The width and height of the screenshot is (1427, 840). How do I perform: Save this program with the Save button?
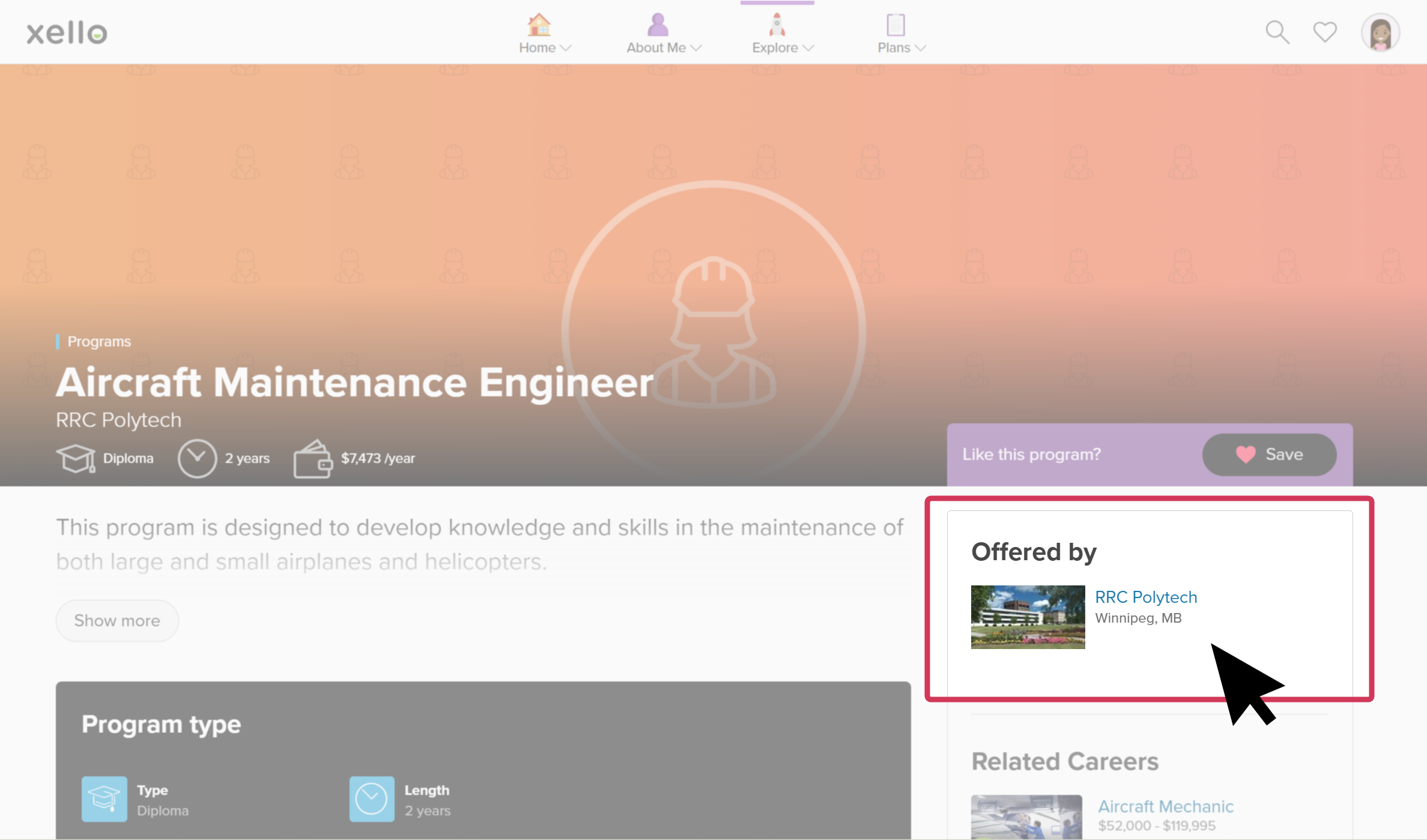click(1269, 455)
